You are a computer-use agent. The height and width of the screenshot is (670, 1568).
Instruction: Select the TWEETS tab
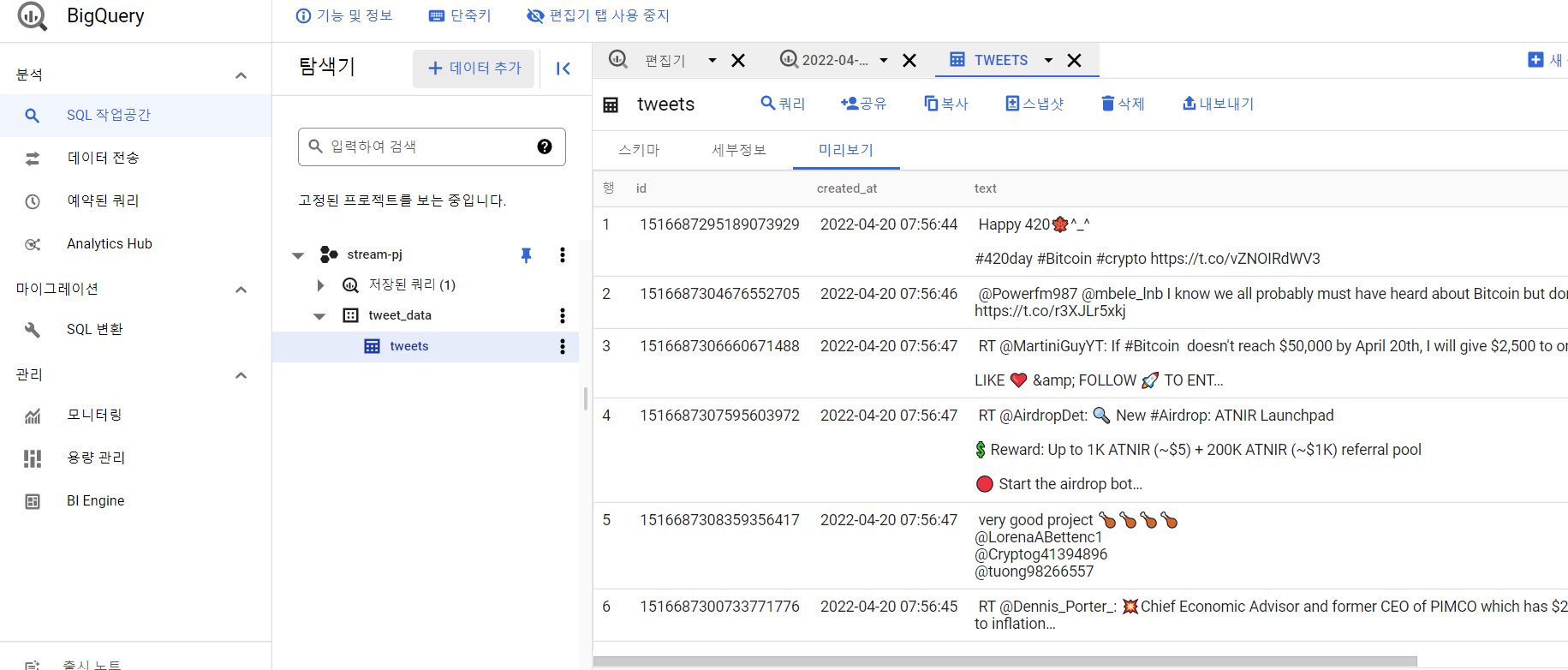[x=1001, y=60]
